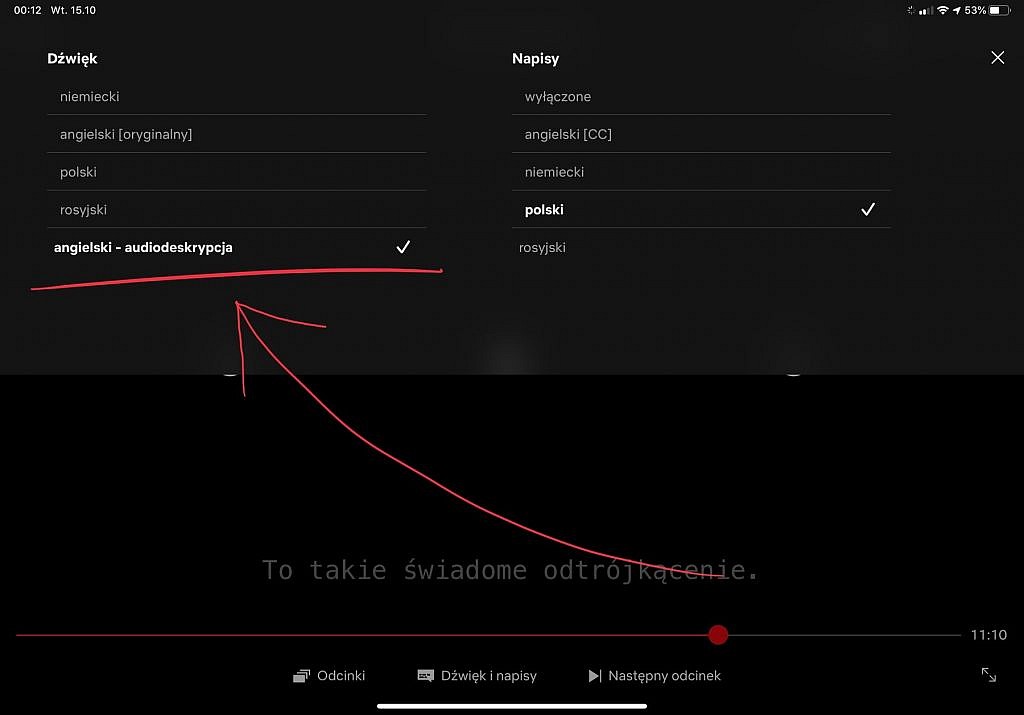Tap the cellular signal bars icon

[926, 10]
